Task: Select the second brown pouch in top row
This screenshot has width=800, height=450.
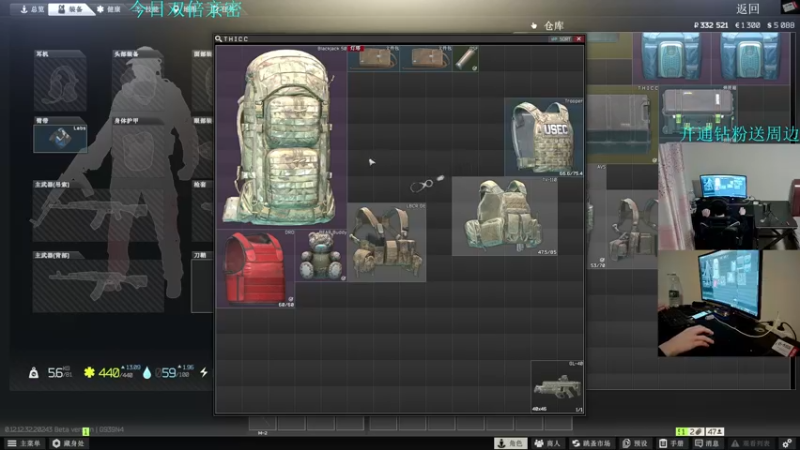Action: tap(426, 58)
